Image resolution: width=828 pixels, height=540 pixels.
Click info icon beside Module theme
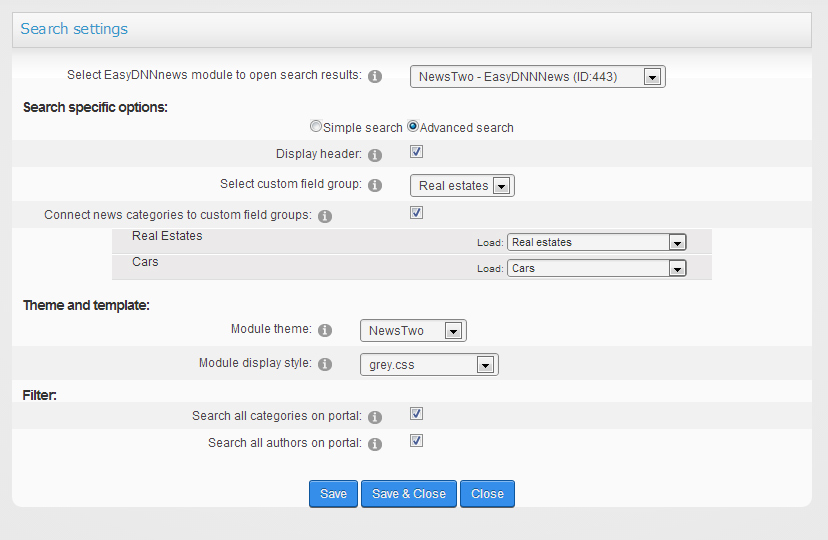coord(325,330)
